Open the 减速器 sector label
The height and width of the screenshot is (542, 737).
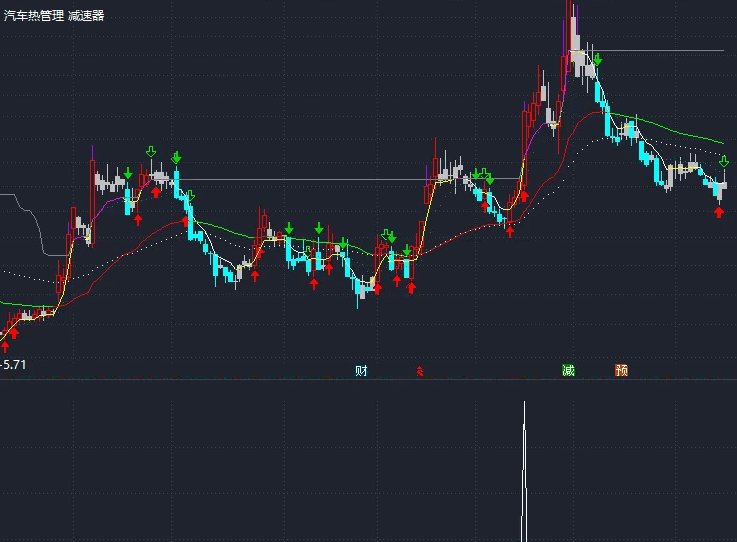(86, 16)
